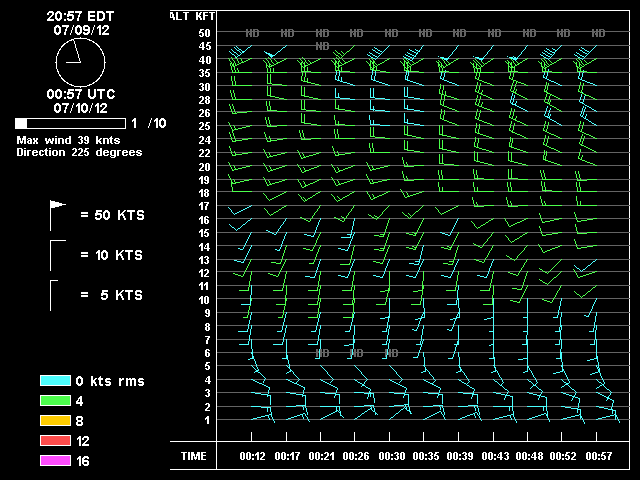This screenshot has width=640, height=480.
Task: Click the 00:12 time label
Action: pos(252,456)
